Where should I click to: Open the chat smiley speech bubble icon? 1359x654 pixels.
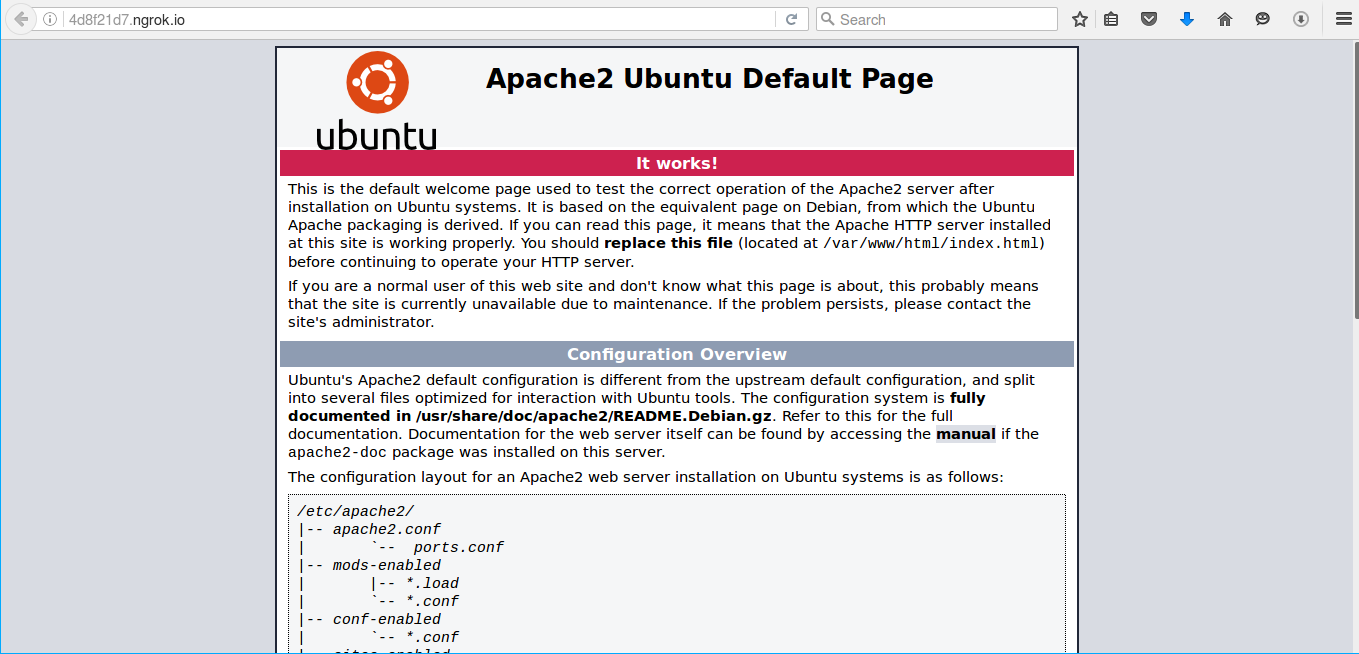coord(1263,19)
